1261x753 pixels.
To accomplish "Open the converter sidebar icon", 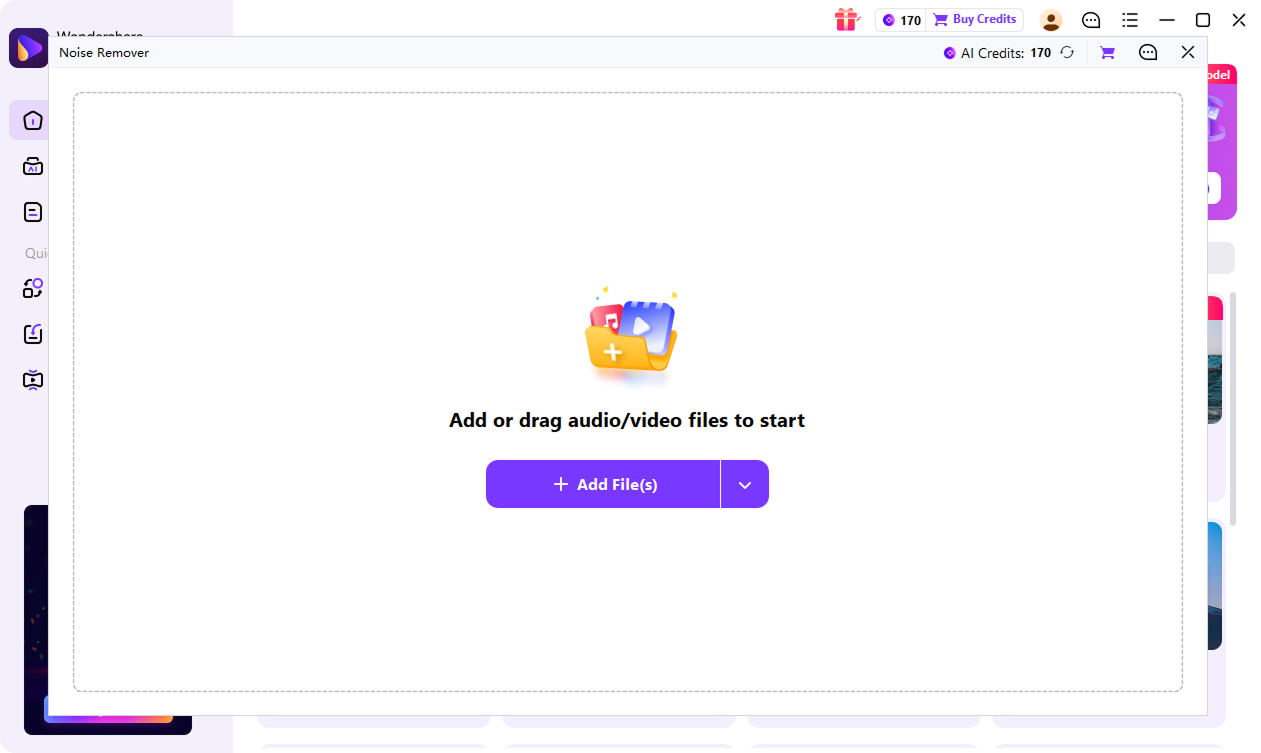I will (33, 288).
